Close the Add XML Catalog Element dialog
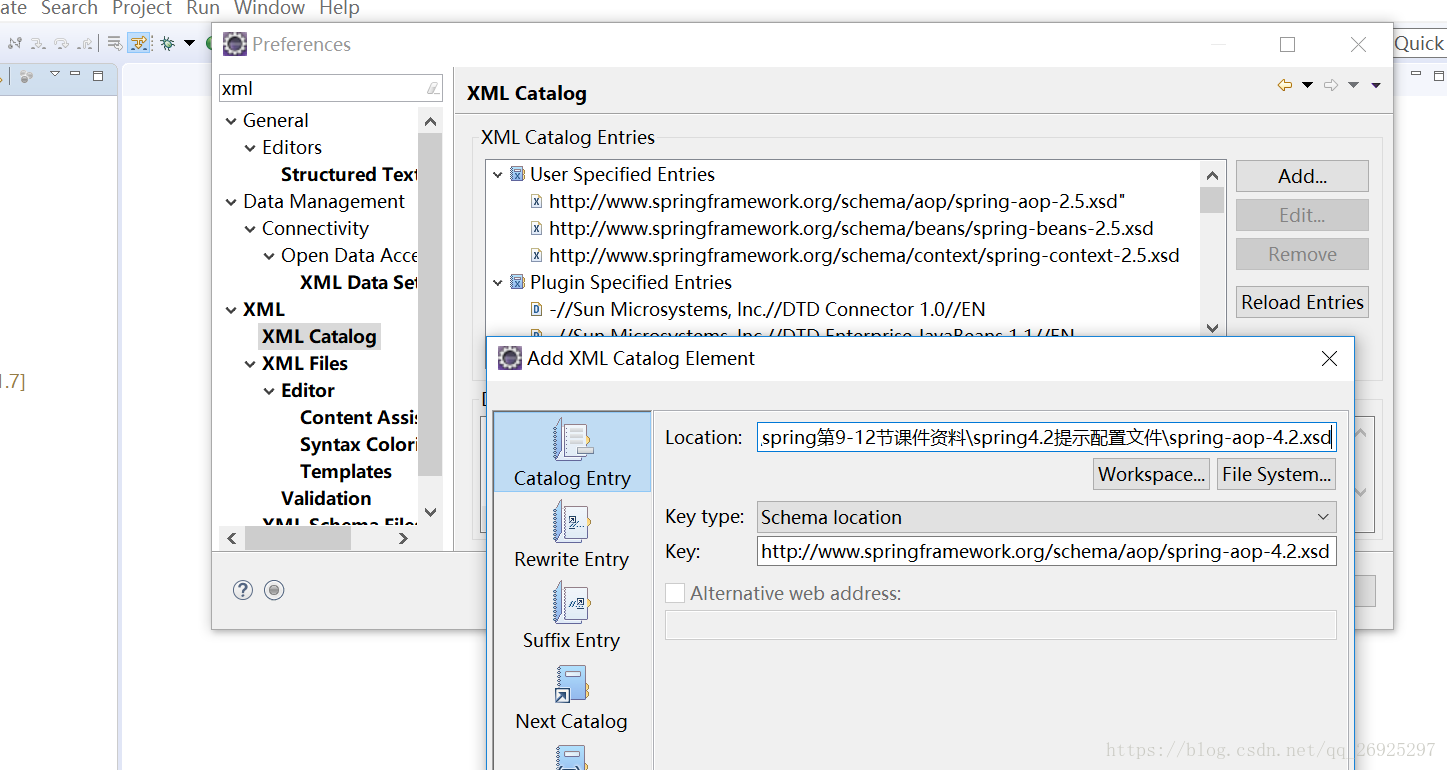Viewport: 1447px width, 770px height. tap(1329, 358)
